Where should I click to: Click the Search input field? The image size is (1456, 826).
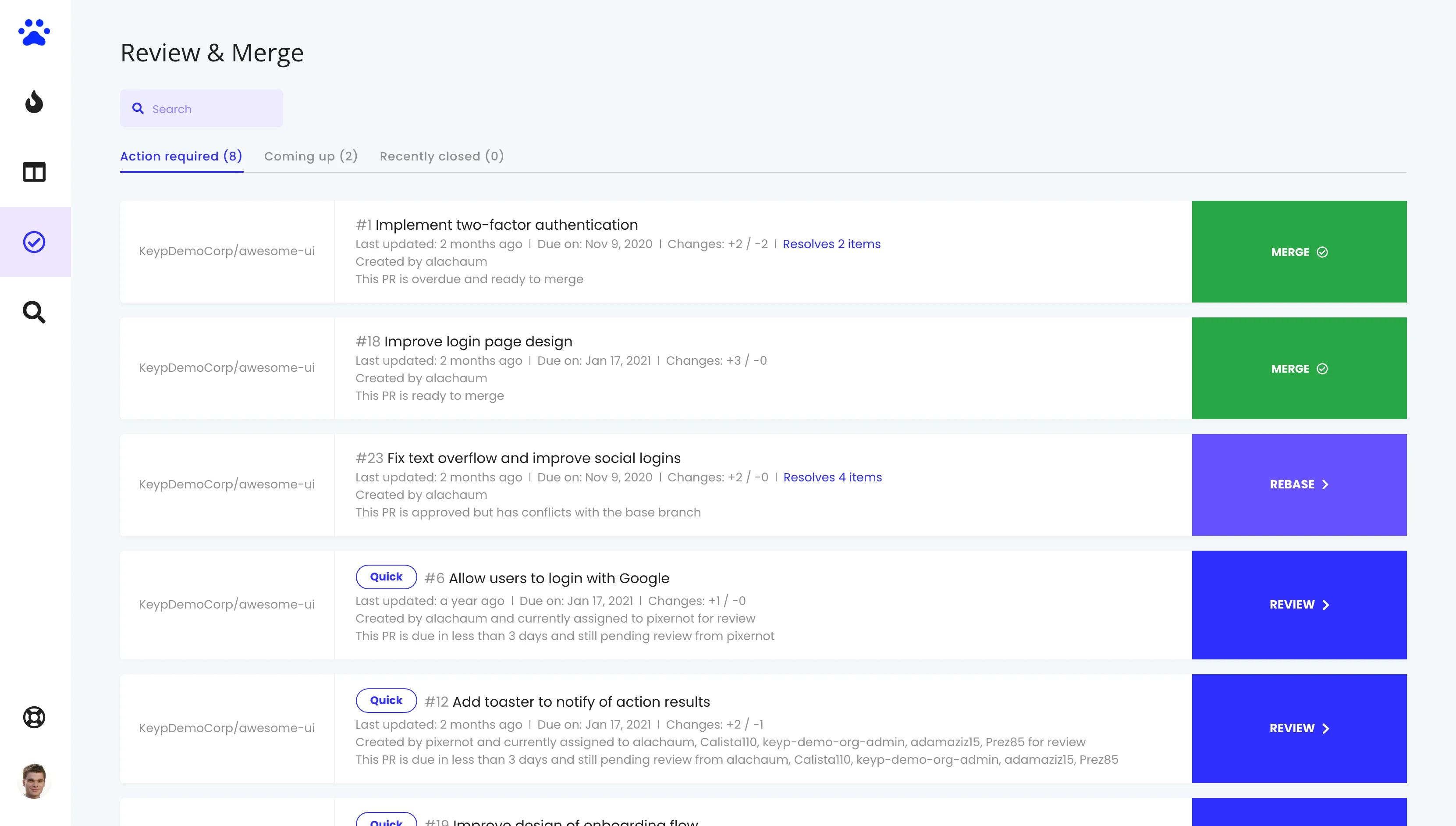point(204,108)
